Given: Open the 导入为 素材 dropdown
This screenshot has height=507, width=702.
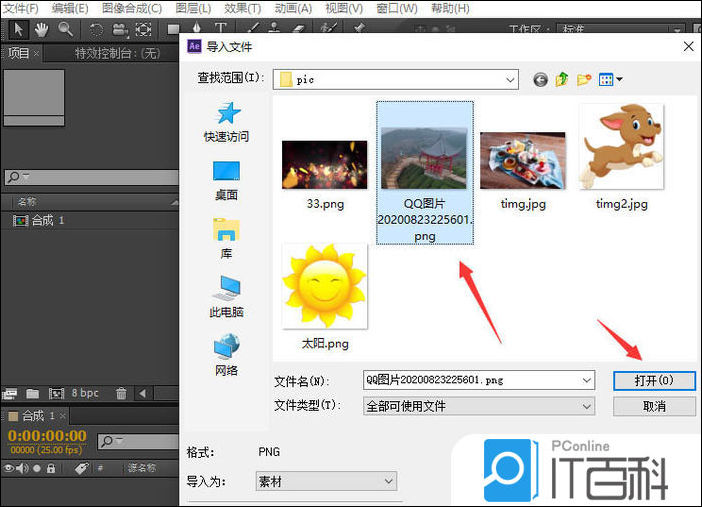Looking at the screenshot, I should [x=389, y=482].
